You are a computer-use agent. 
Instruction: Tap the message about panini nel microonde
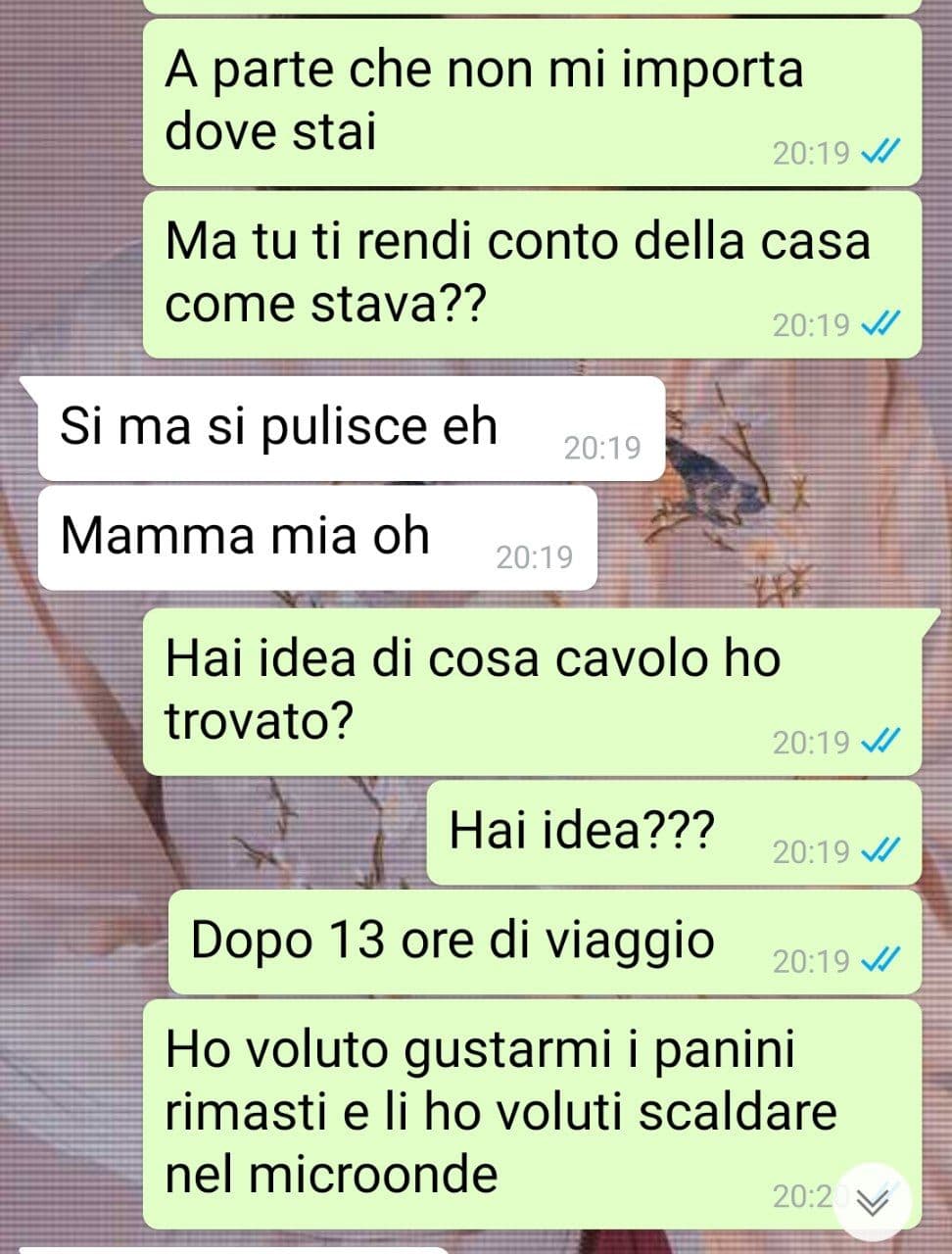coord(532,1114)
